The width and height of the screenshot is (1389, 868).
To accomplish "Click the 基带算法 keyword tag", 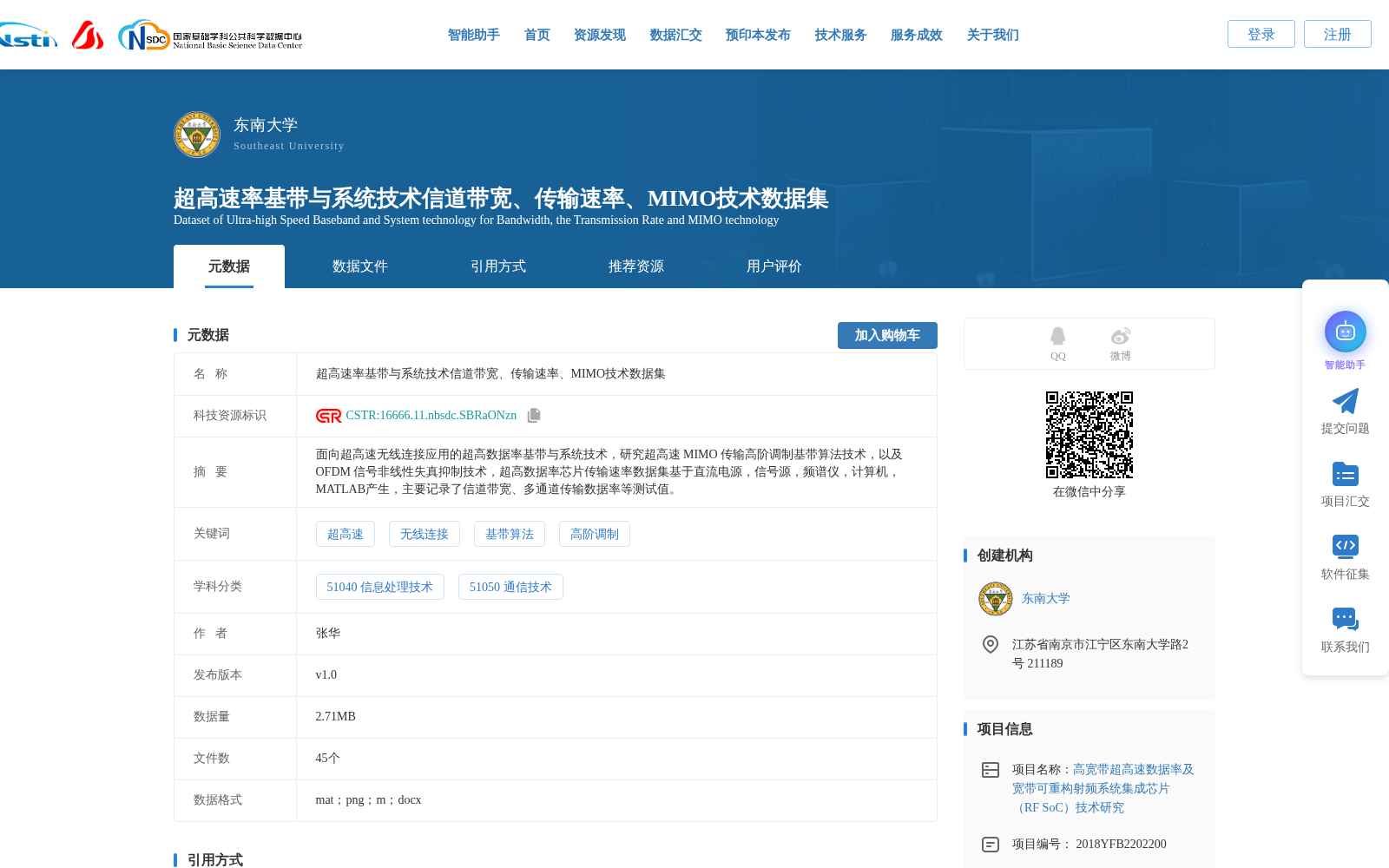I will (510, 534).
